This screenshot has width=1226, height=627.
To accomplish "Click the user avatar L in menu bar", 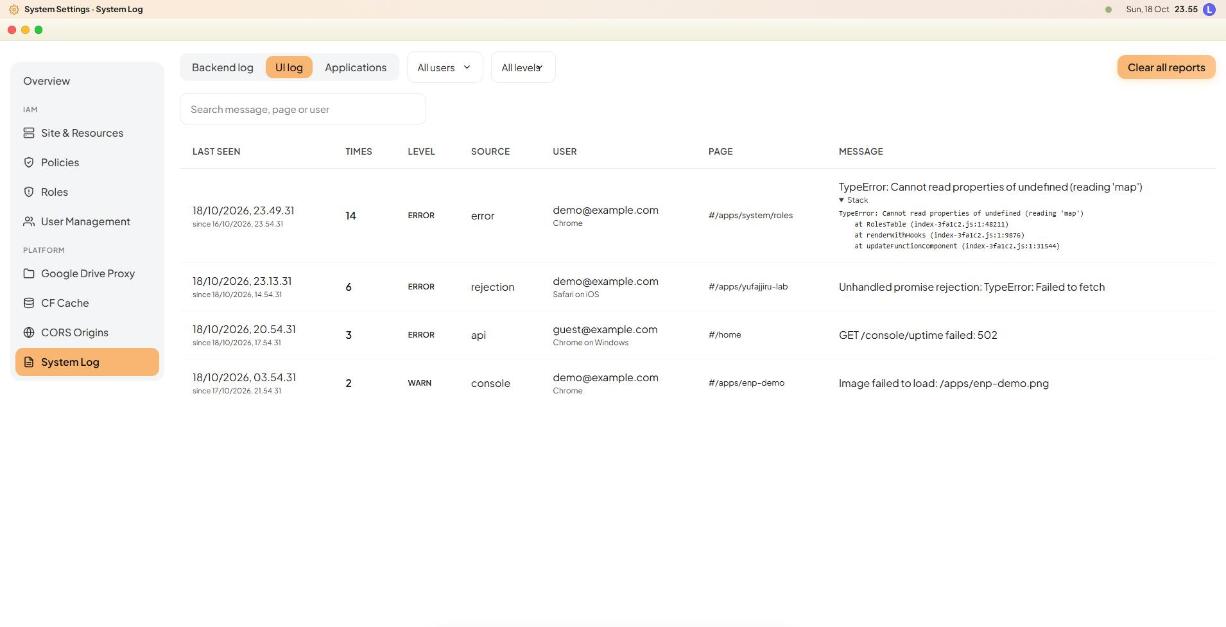I will click(1209, 9).
